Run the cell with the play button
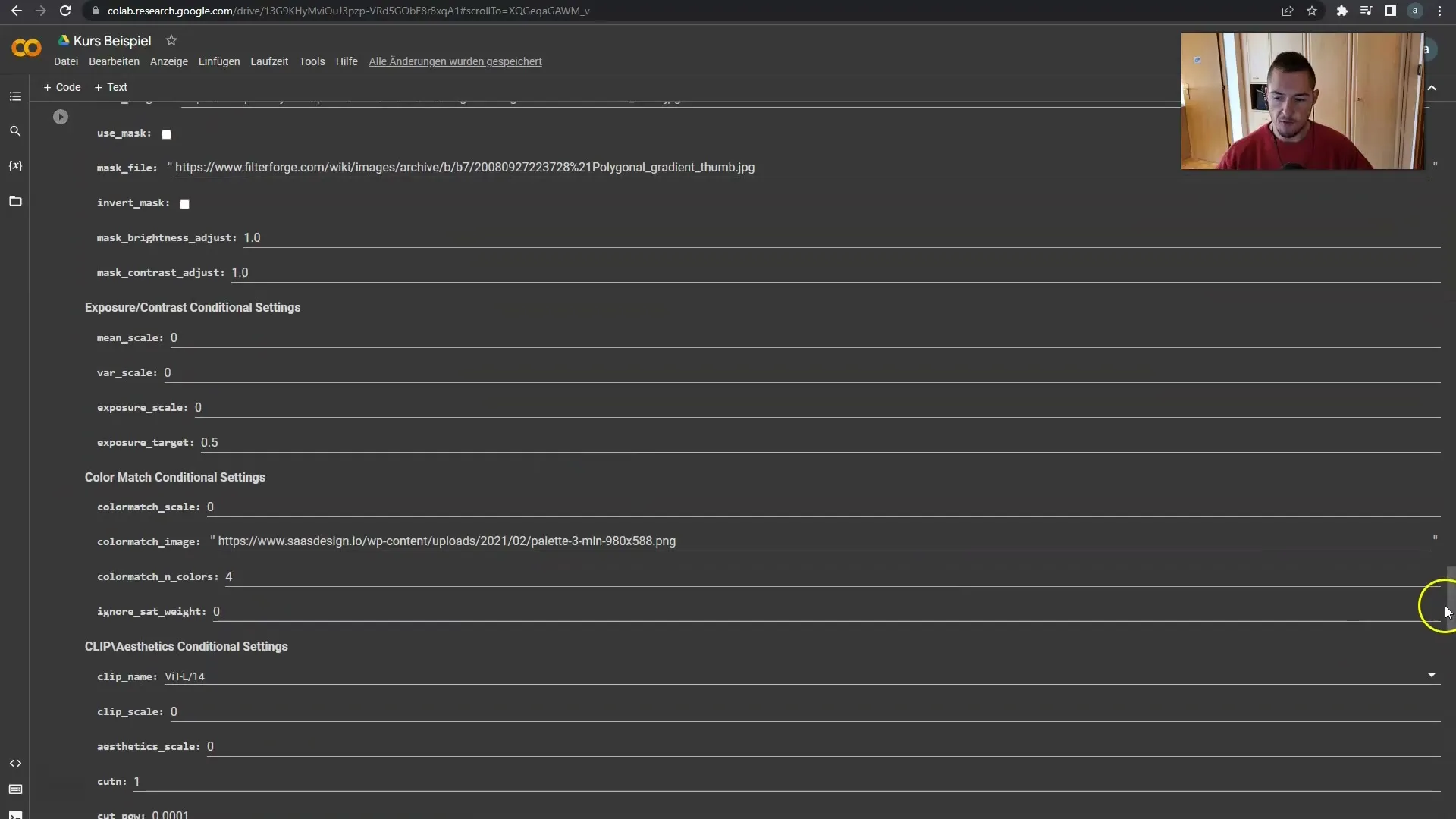The image size is (1456, 819). pyautogui.click(x=61, y=117)
